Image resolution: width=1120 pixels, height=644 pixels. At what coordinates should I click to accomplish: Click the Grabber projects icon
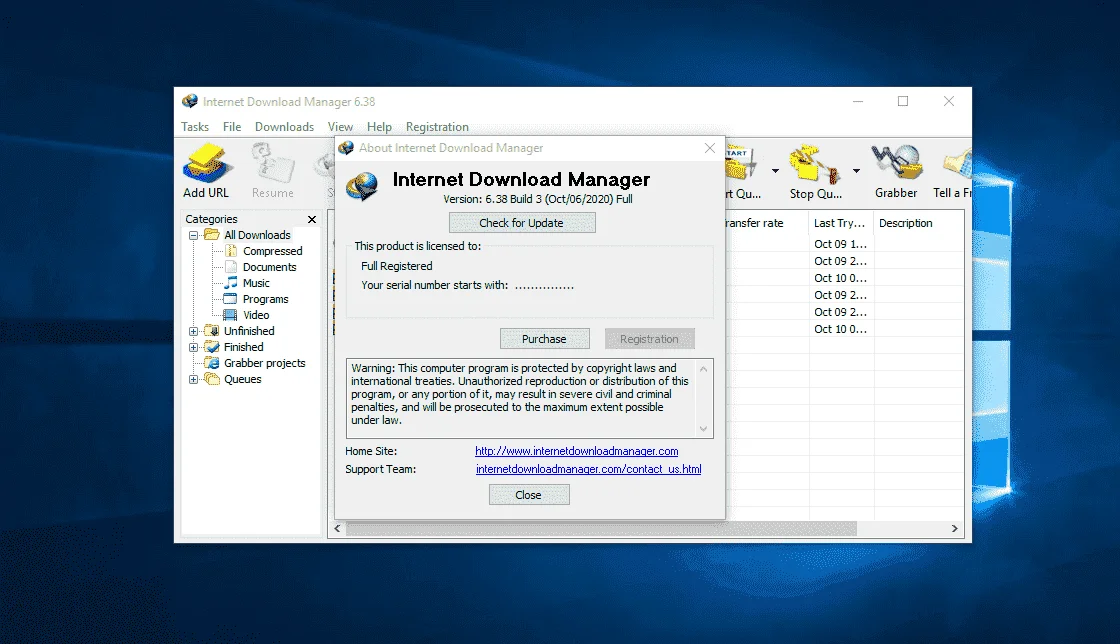(x=211, y=363)
